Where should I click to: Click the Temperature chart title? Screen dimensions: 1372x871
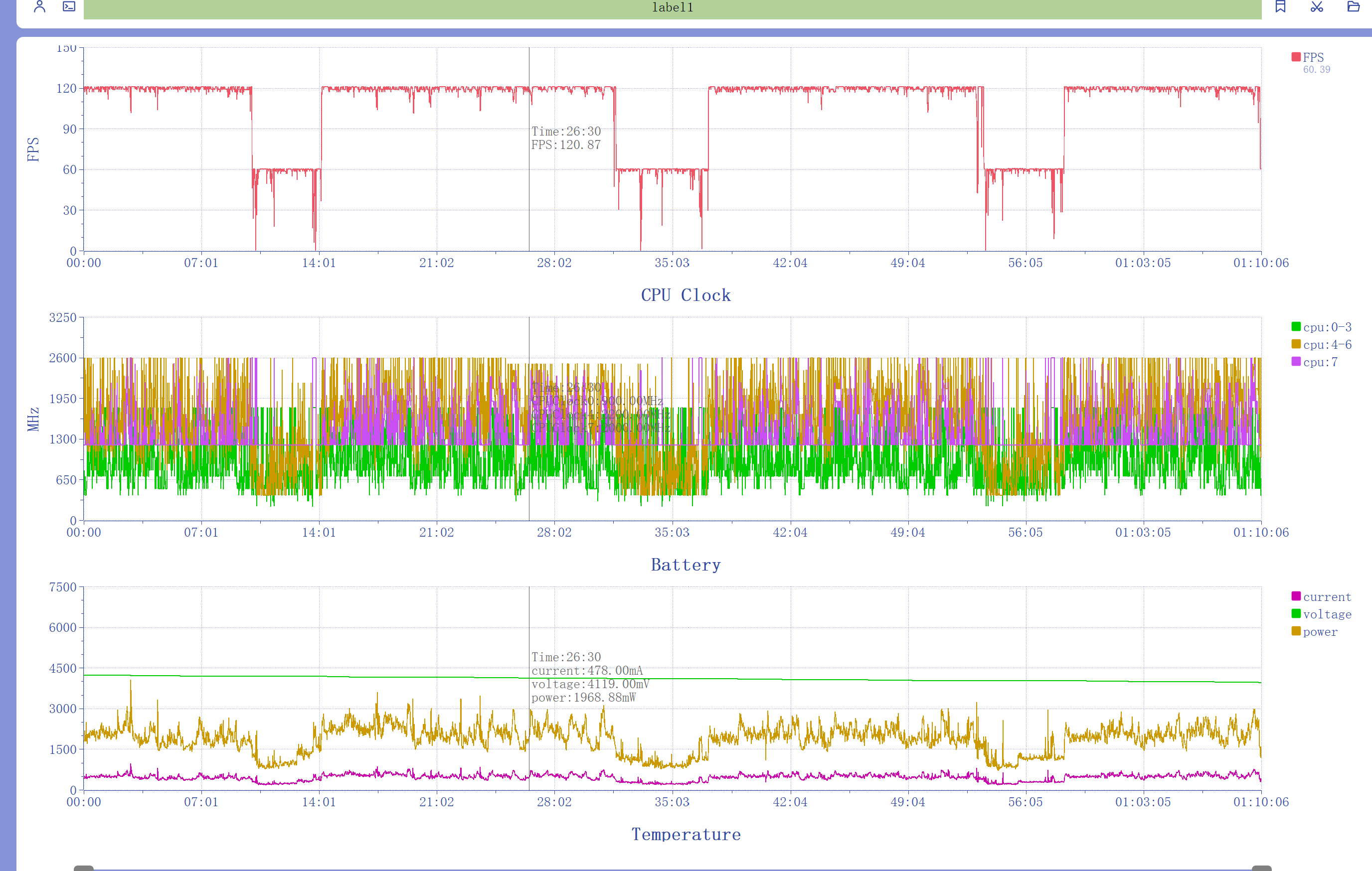tap(686, 835)
